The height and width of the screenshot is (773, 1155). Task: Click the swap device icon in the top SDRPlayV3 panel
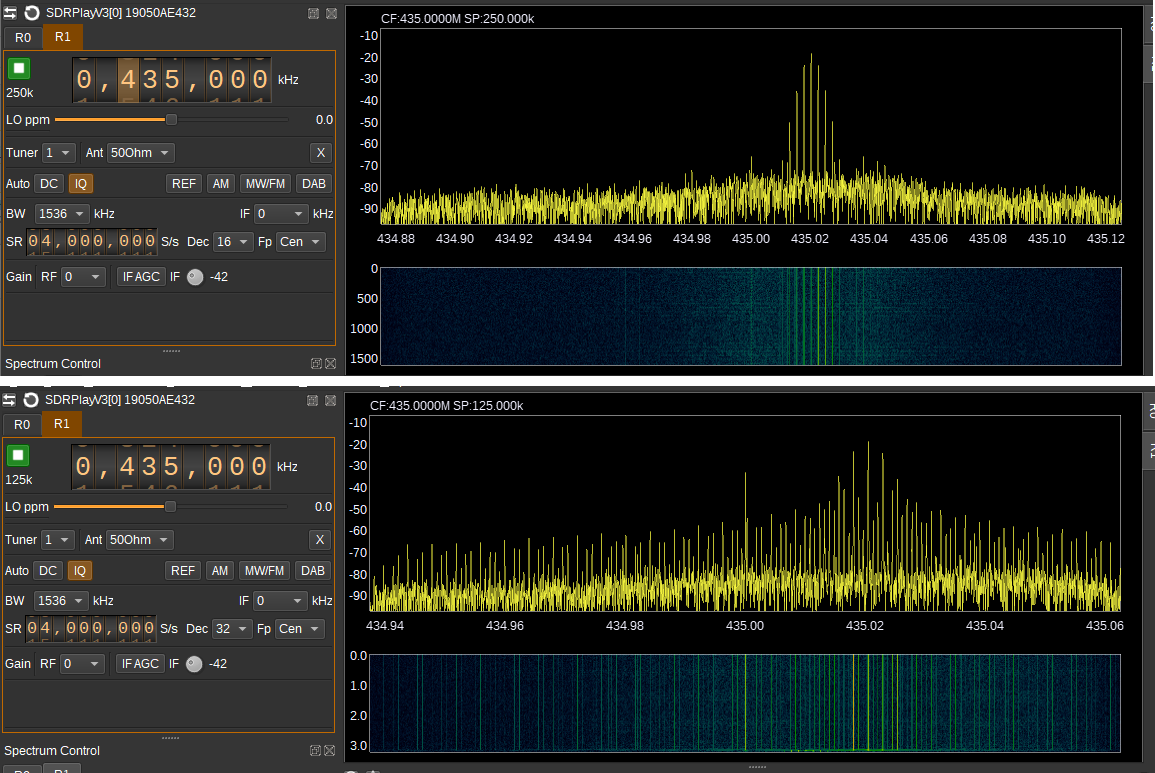10,13
